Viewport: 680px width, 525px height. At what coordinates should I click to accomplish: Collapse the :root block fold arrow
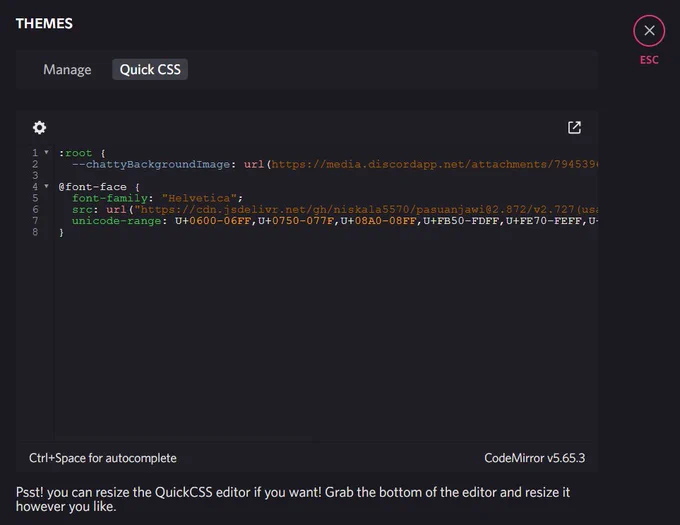point(46,152)
